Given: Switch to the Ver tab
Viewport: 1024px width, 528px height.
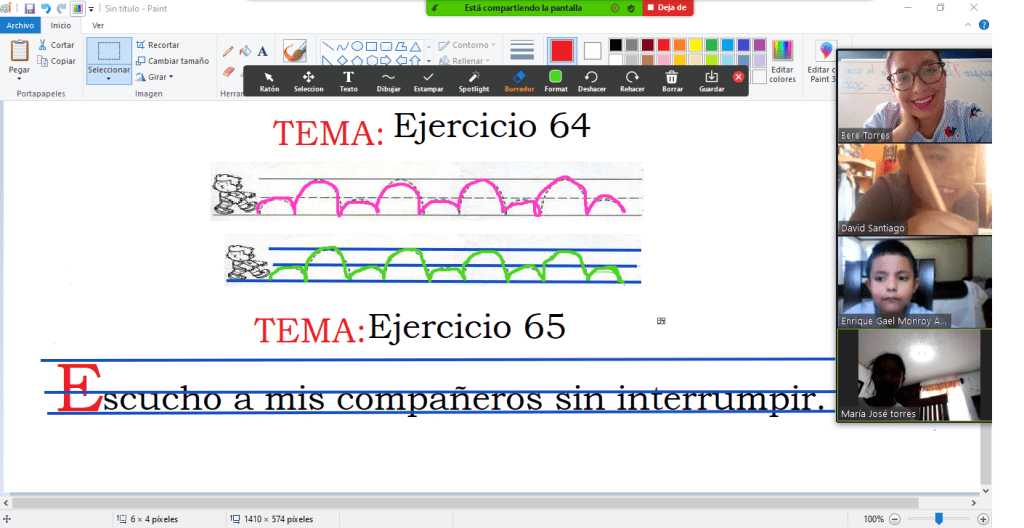Looking at the screenshot, I should 97,25.
